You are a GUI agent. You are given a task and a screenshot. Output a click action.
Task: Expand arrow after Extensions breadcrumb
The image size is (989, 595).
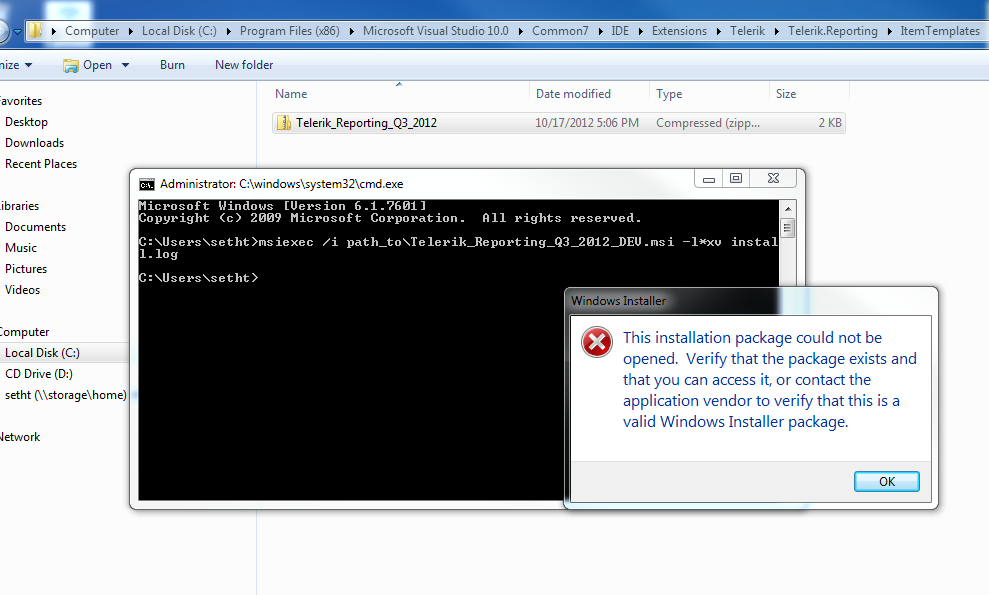coord(718,31)
